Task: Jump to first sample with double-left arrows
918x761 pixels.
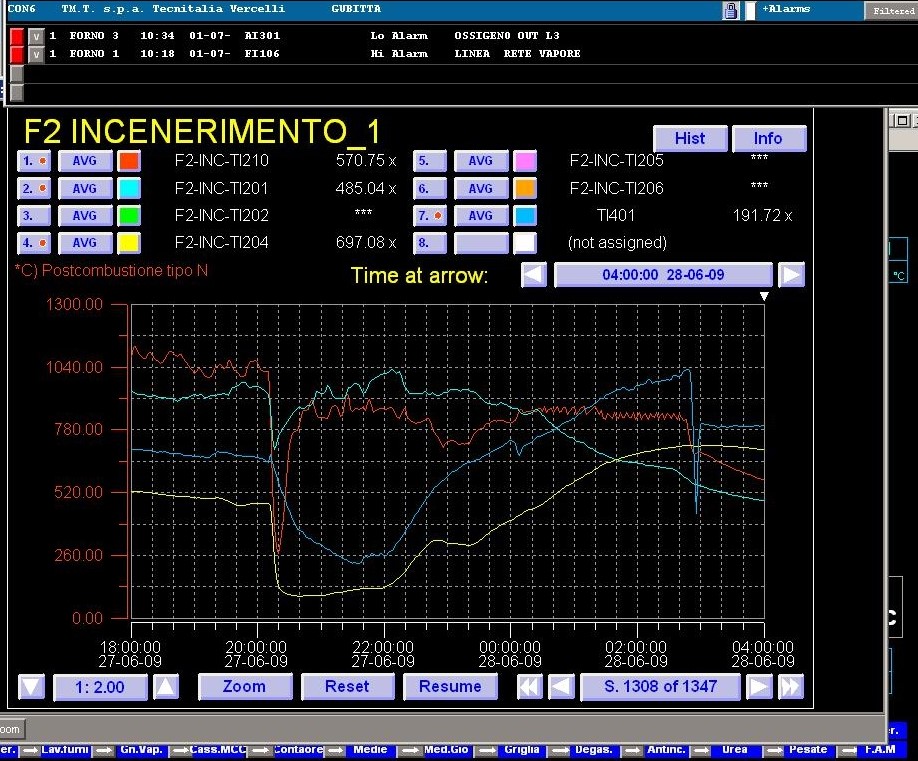Action: [x=530, y=687]
